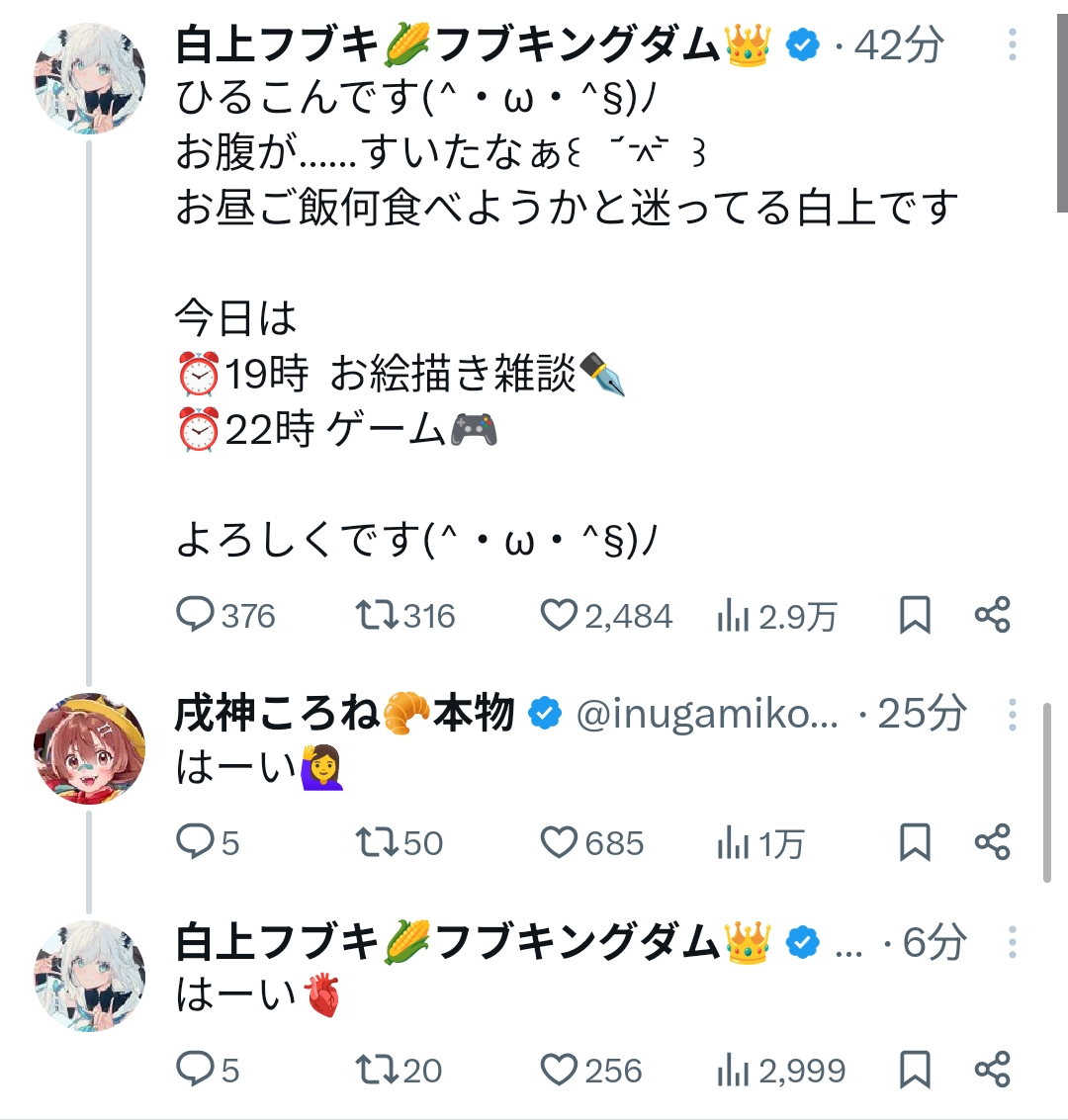This screenshot has width=1068, height=1120.
Task: Open more options on the top tweet
Action: [x=1013, y=45]
